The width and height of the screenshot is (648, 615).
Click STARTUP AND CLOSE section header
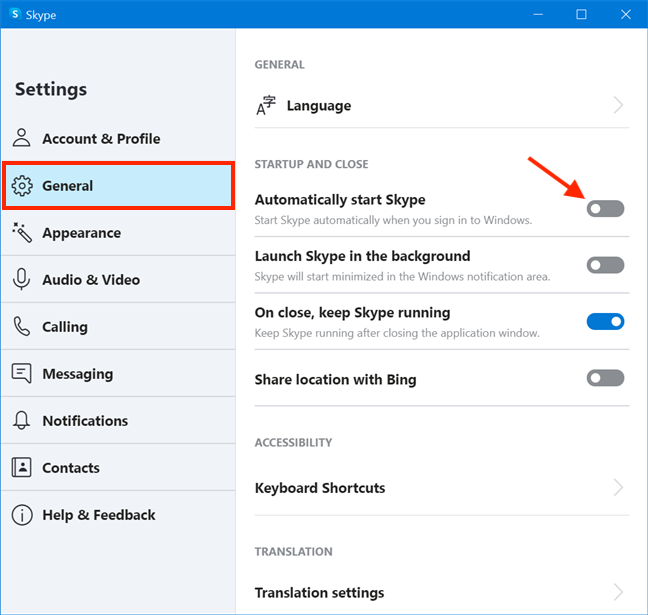click(311, 164)
